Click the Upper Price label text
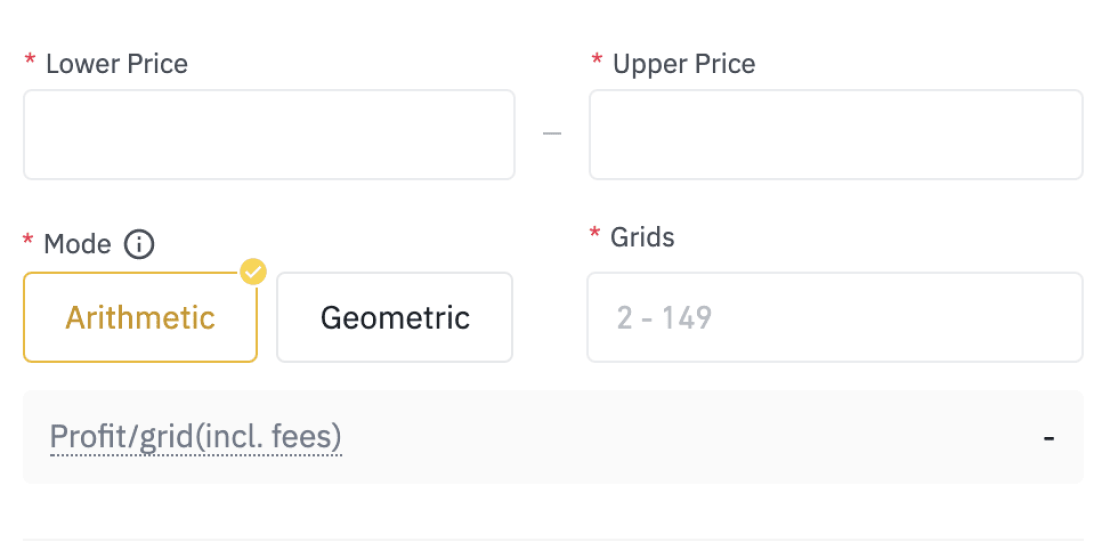The image size is (1110, 550). tap(684, 64)
